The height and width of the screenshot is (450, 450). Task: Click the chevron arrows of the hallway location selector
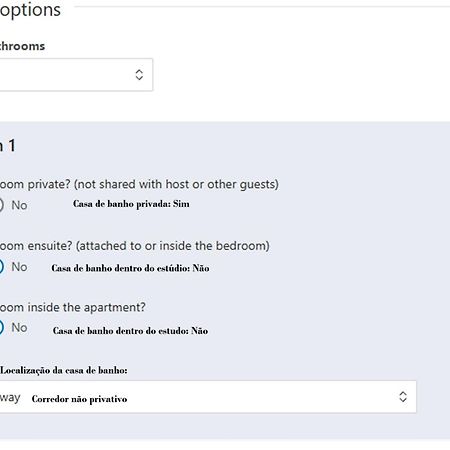pyautogui.click(x=403, y=397)
